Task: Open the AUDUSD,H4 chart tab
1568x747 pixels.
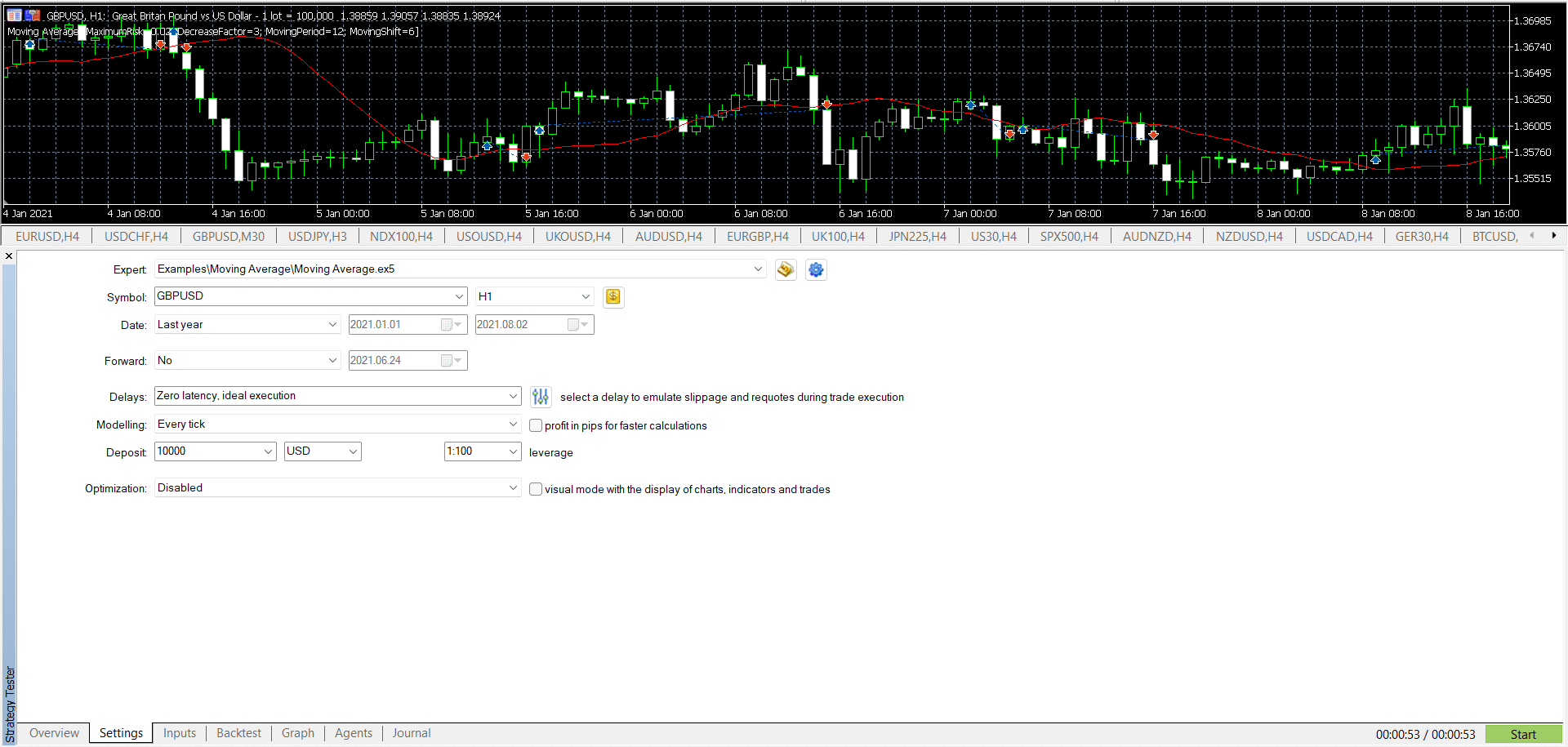Action: 669,237
